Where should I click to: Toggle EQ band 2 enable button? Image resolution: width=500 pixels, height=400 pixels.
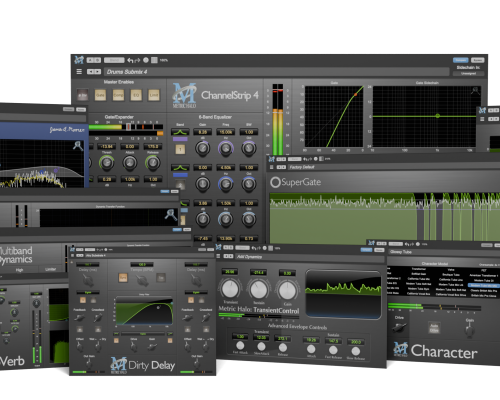click(180, 185)
